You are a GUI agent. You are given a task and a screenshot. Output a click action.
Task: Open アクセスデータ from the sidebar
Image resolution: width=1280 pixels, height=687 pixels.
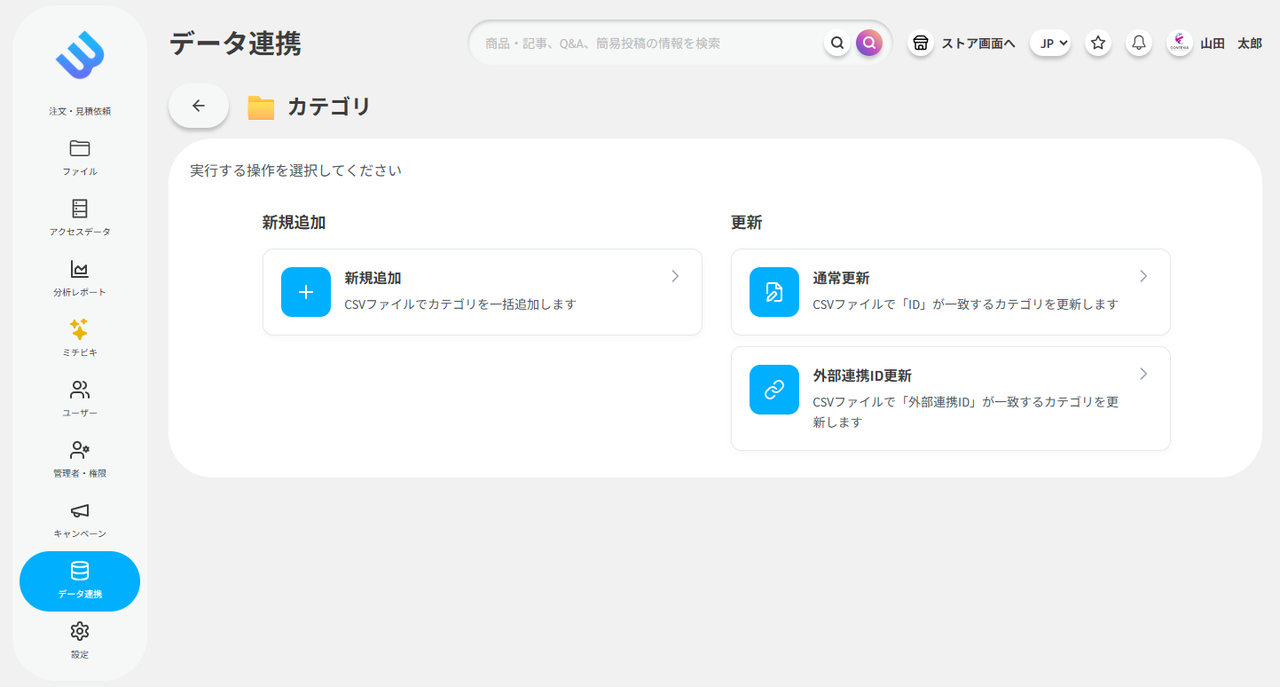[x=80, y=215]
